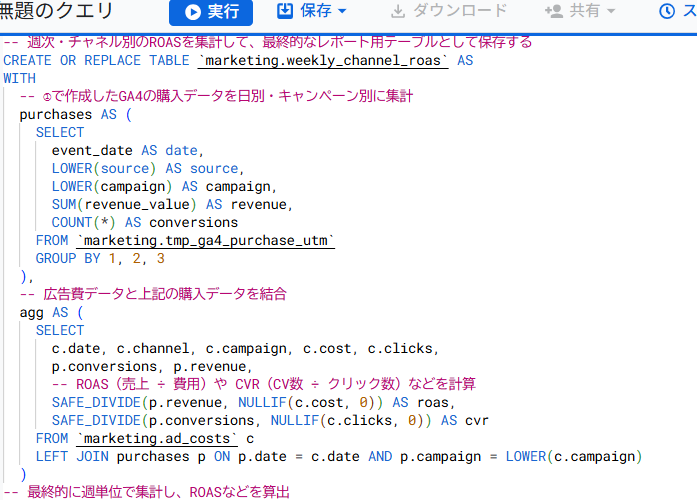Viewport: 697px width, 500px height.
Task: Open the `marketing.weekly_channel_roas` table link
Action: [x=323, y=60]
